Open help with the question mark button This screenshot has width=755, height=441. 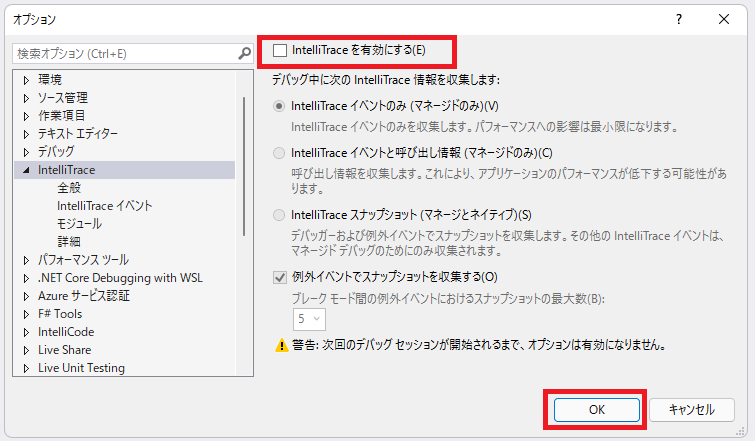click(x=678, y=19)
